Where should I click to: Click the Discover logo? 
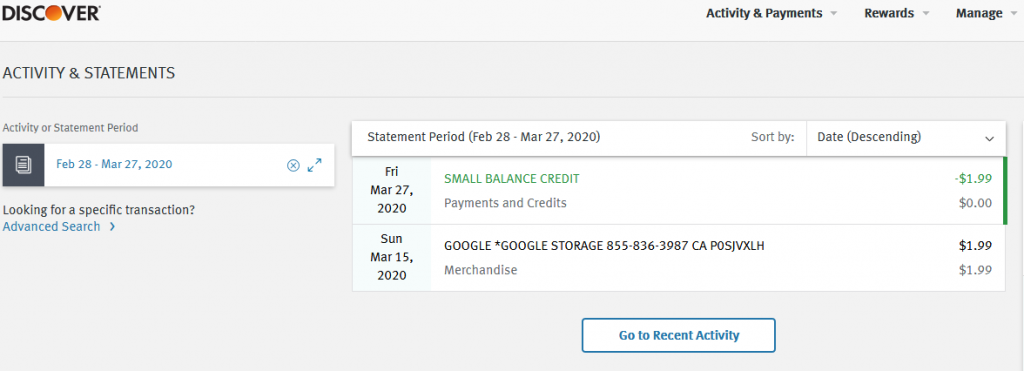click(51, 12)
